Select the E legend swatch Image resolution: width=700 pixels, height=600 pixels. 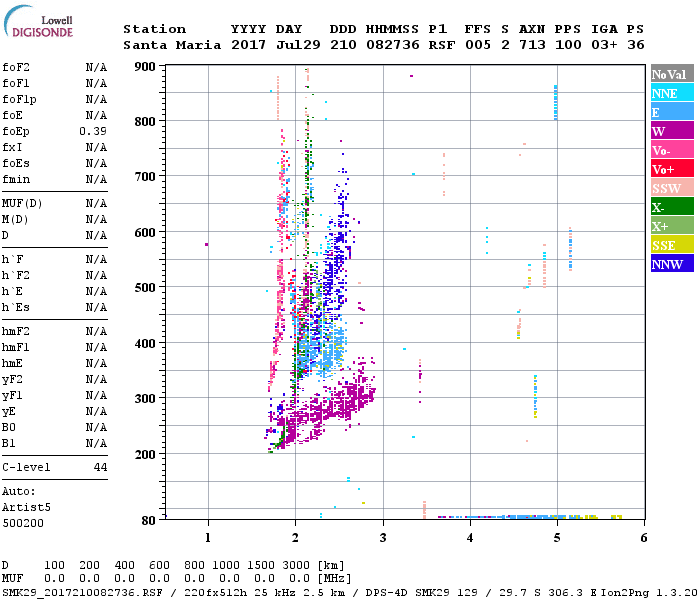[672, 112]
